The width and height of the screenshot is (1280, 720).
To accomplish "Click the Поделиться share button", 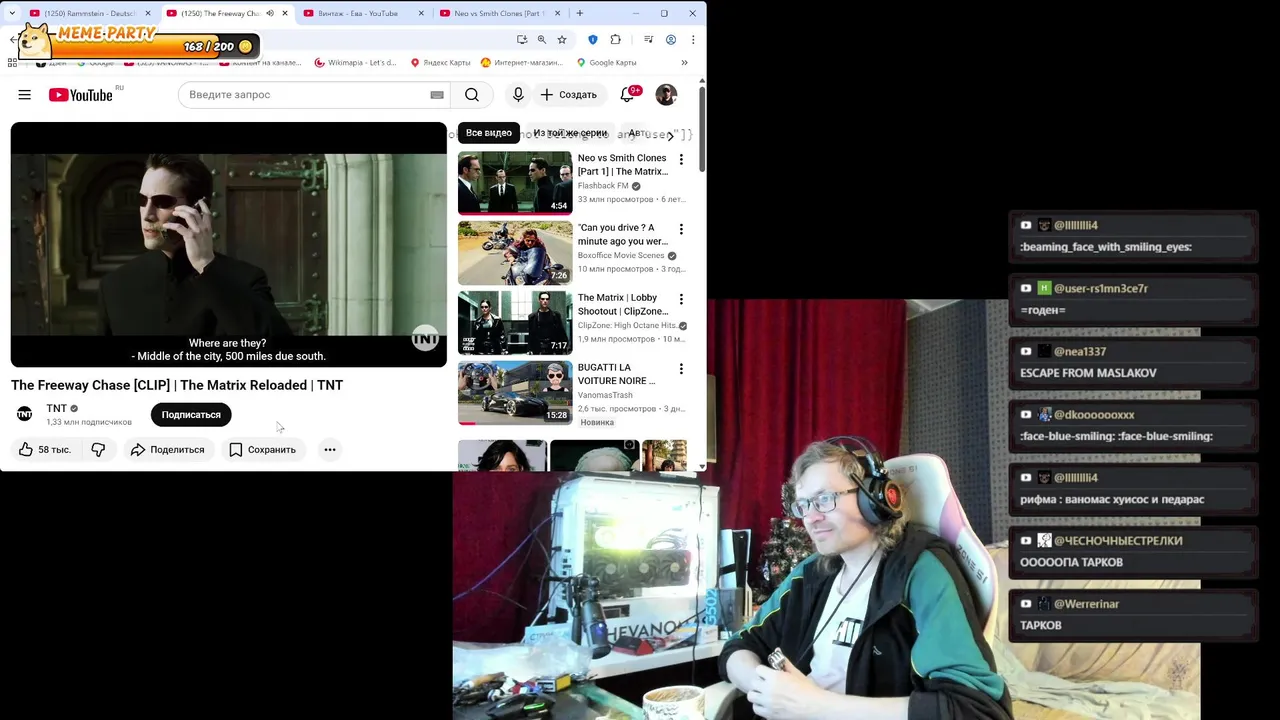I will (167, 450).
